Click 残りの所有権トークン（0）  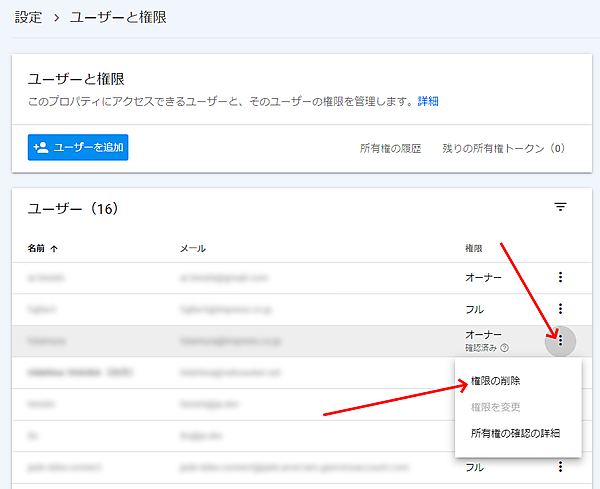[x=504, y=148]
